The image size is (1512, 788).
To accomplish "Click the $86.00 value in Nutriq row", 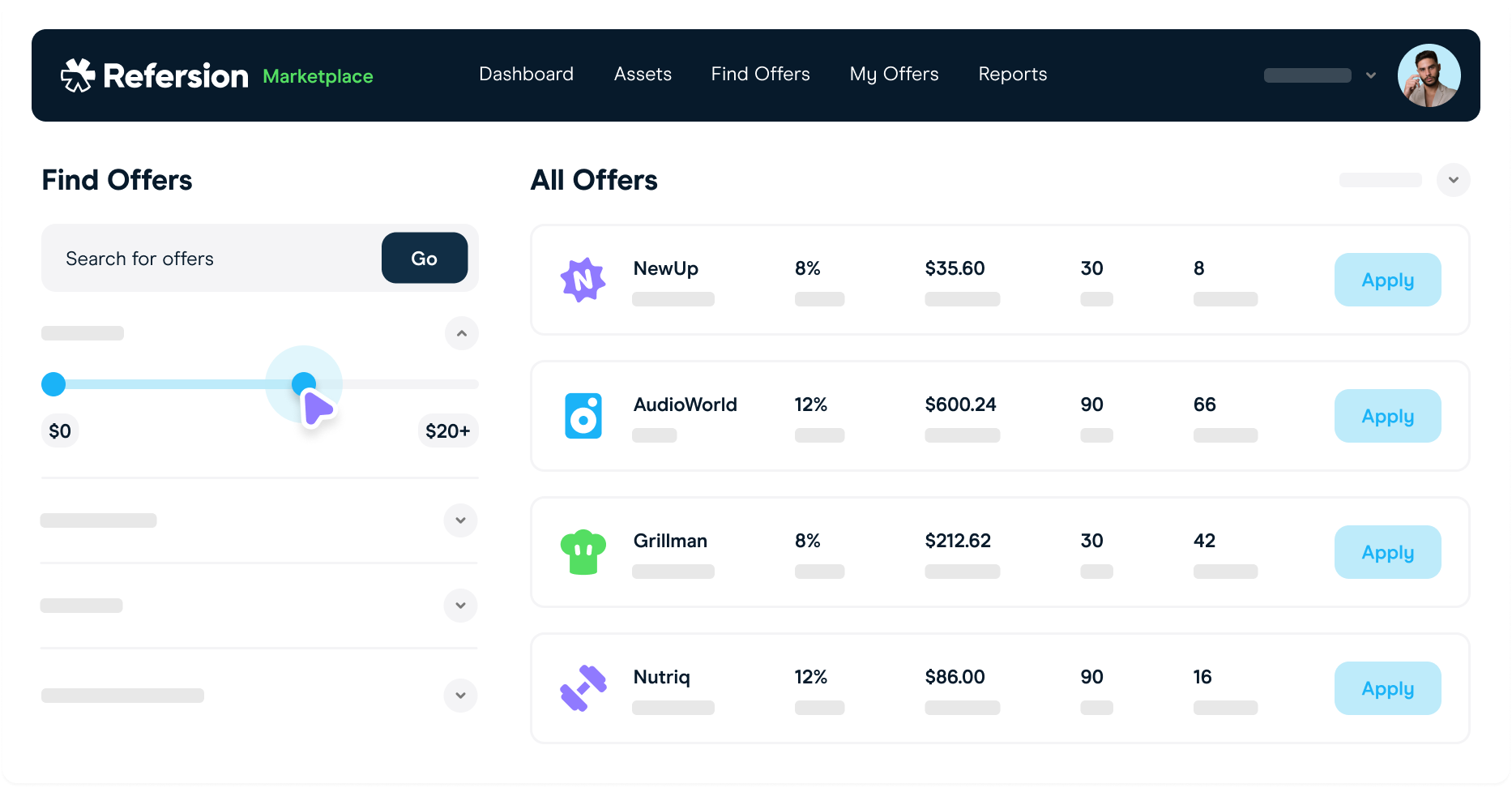I will tap(955, 677).
